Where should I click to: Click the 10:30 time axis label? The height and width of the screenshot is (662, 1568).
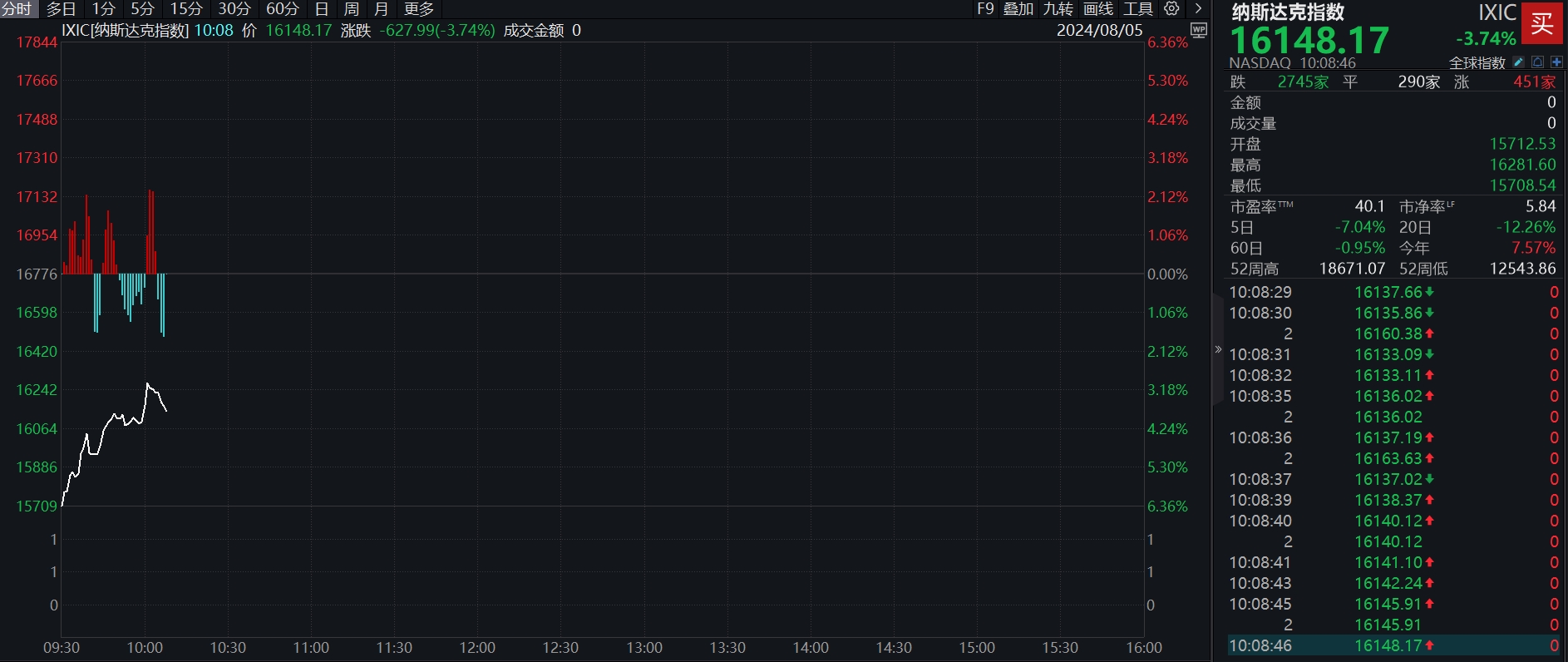pos(228,648)
